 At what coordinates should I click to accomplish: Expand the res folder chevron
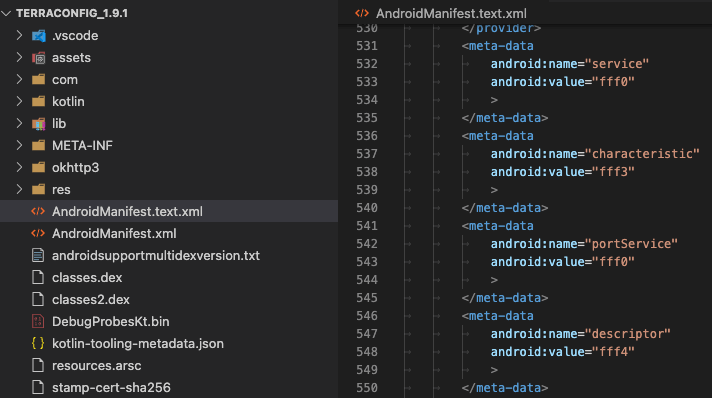tap(19, 189)
